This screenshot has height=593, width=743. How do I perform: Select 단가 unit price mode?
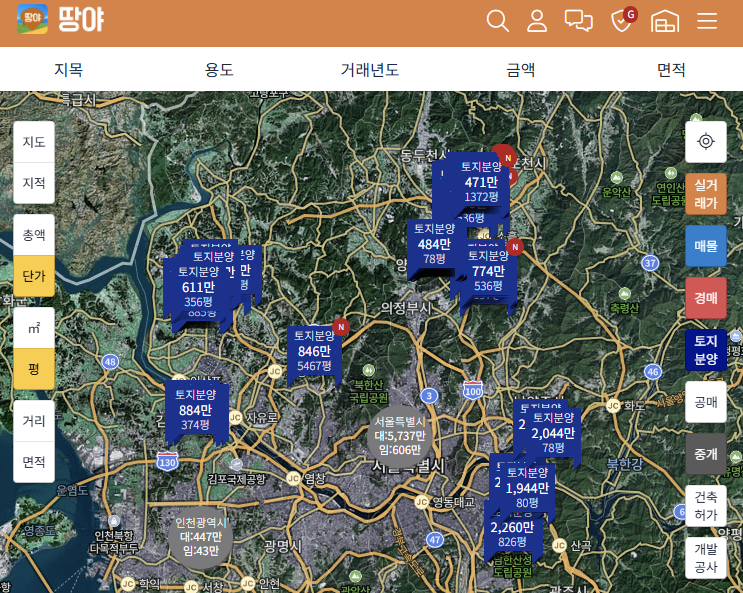pos(34,276)
